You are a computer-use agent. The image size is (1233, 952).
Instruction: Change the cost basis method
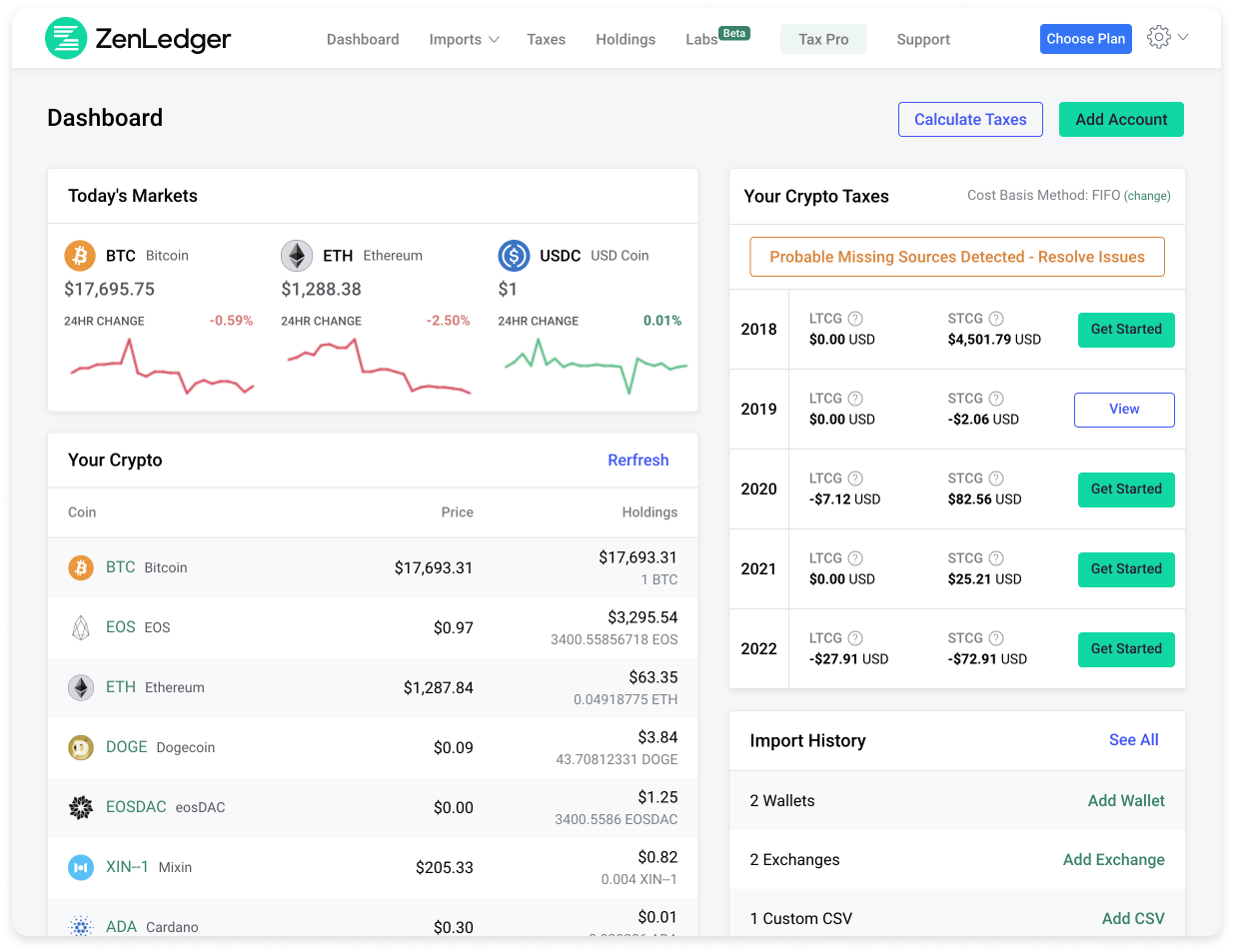point(1147,196)
